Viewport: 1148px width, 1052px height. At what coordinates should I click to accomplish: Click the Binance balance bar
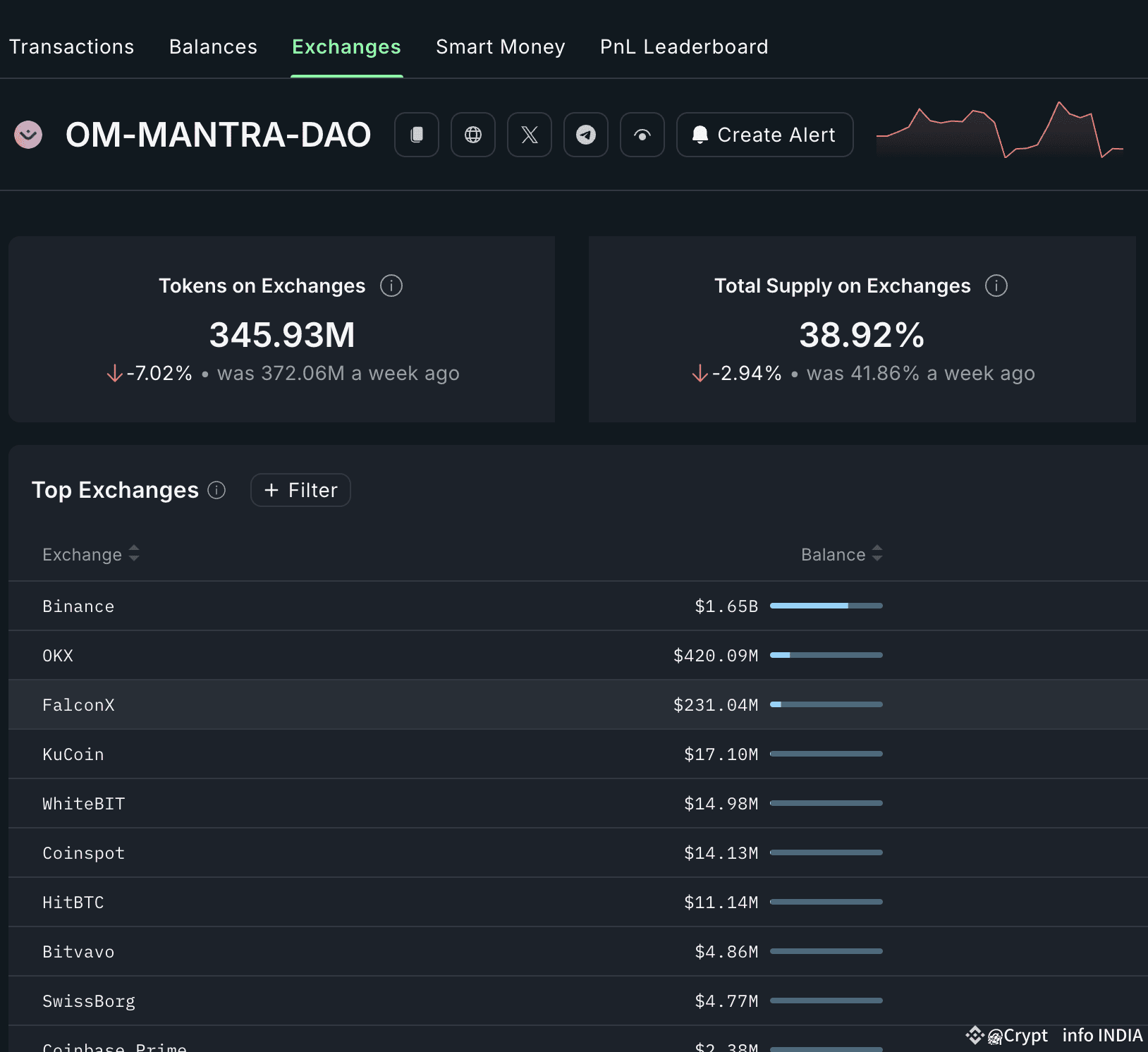826,606
